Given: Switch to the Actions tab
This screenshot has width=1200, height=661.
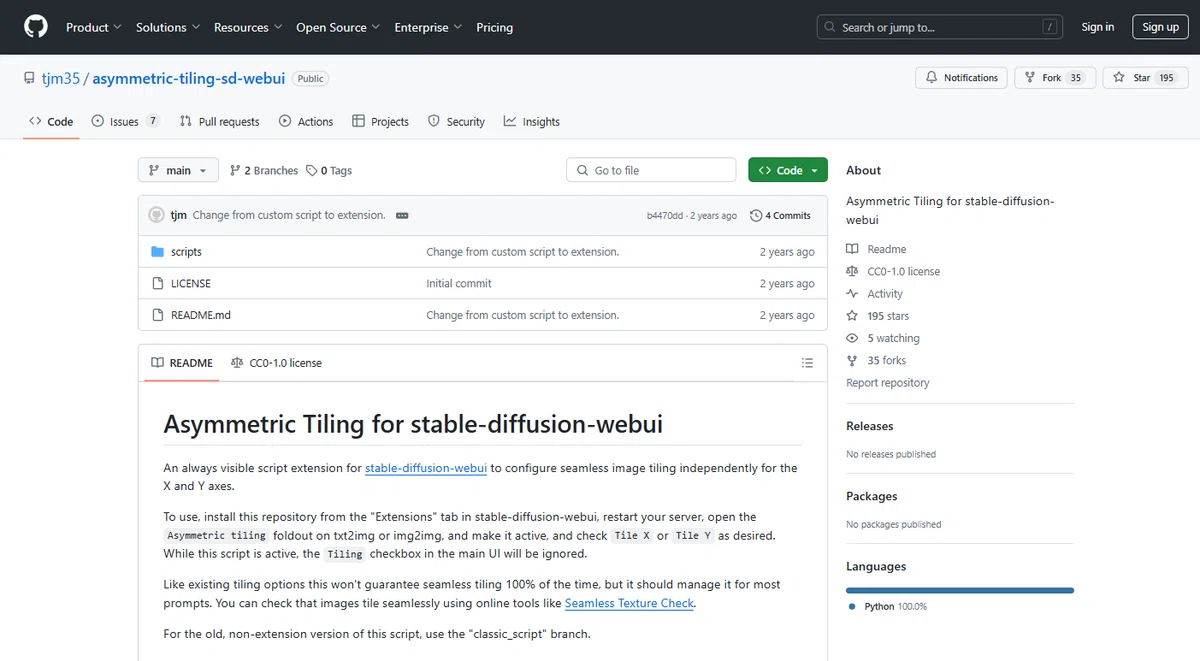Looking at the screenshot, I should click(306, 122).
